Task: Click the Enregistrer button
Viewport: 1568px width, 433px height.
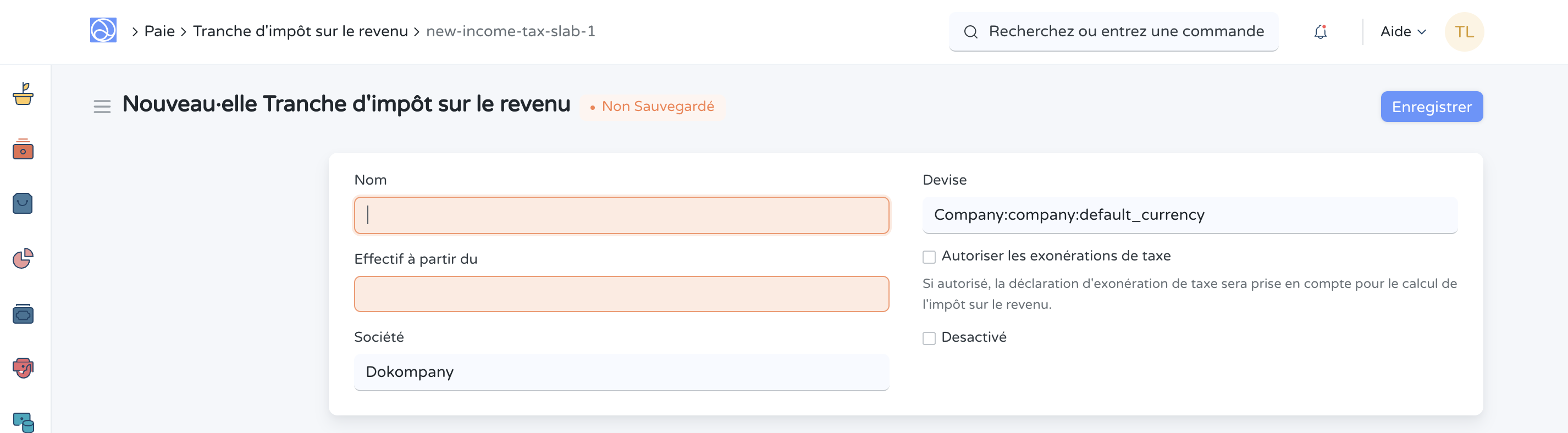Action: (x=1431, y=107)
